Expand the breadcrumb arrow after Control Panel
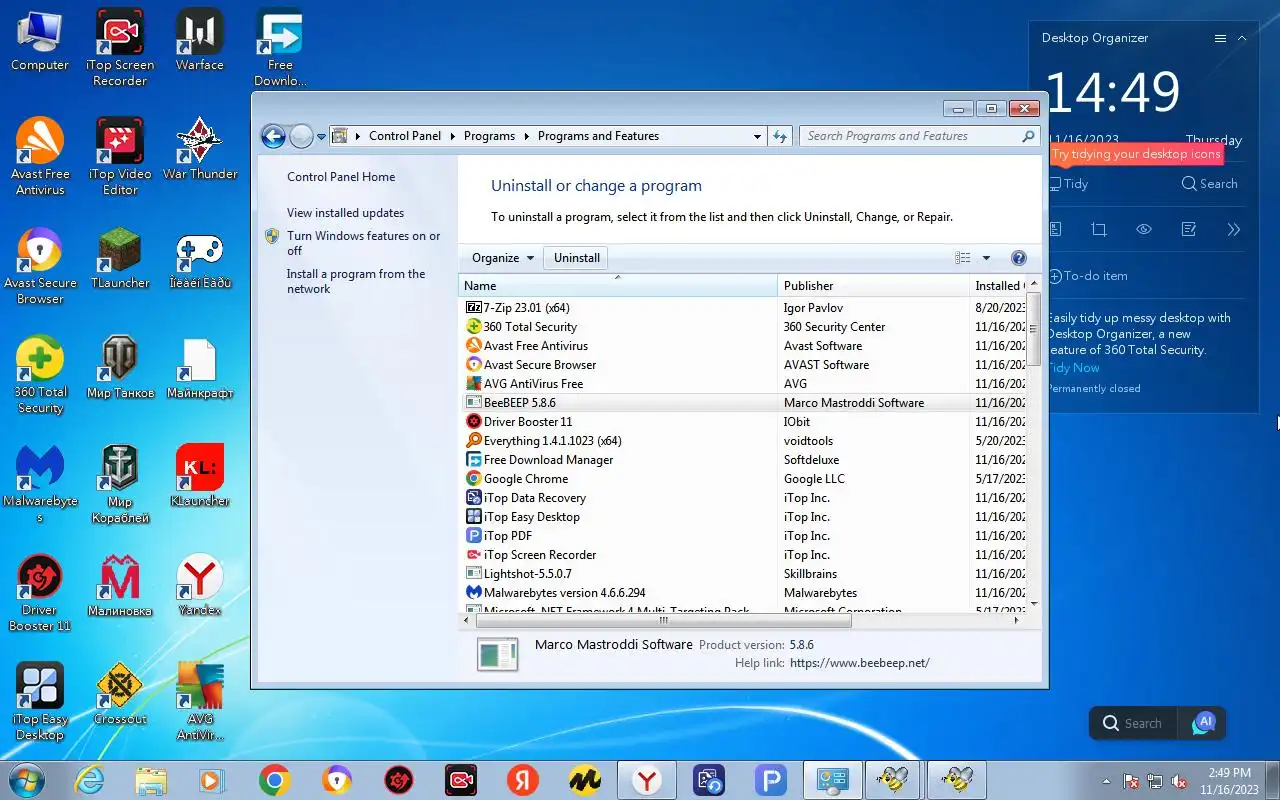Screen dimensions: 1280x800 point(452,136)
